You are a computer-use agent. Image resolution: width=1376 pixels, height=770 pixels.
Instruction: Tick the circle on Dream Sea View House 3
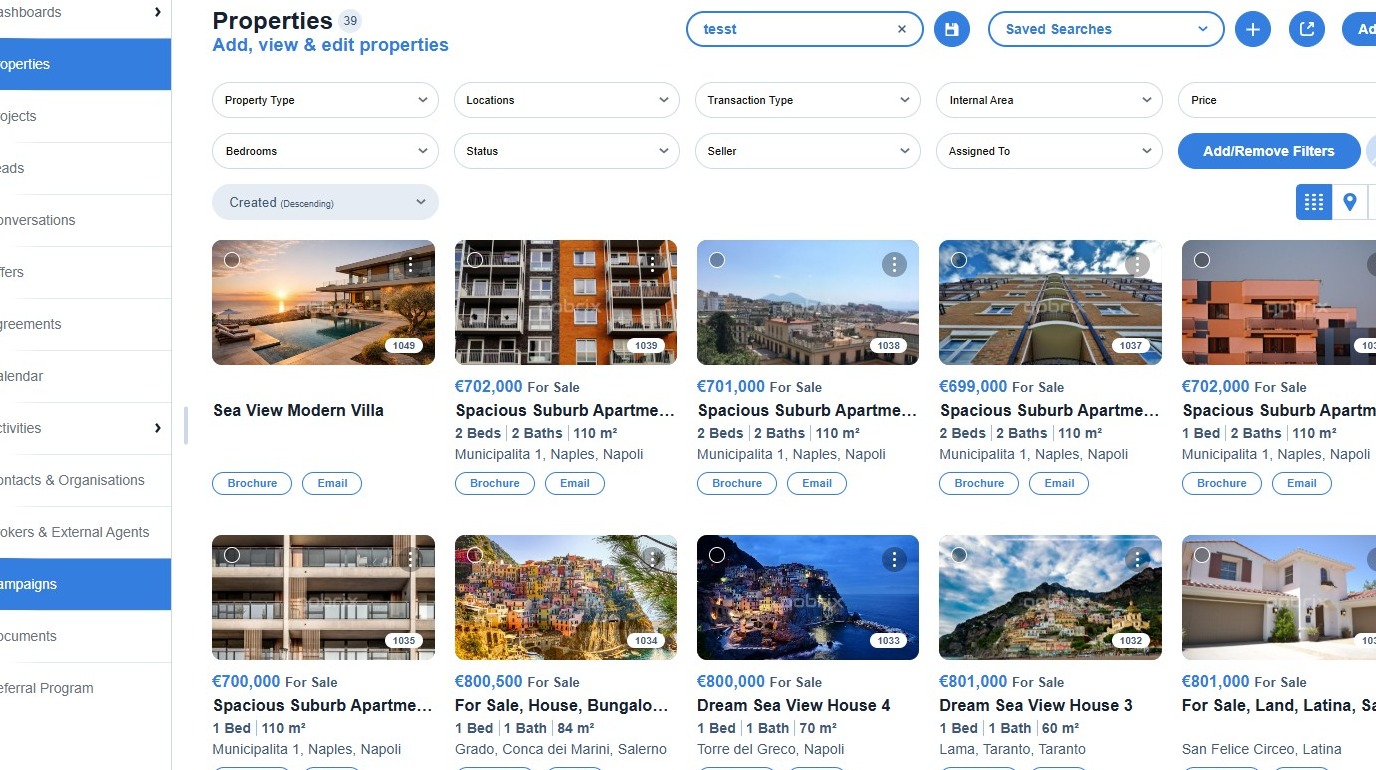(x=959, y=555)
